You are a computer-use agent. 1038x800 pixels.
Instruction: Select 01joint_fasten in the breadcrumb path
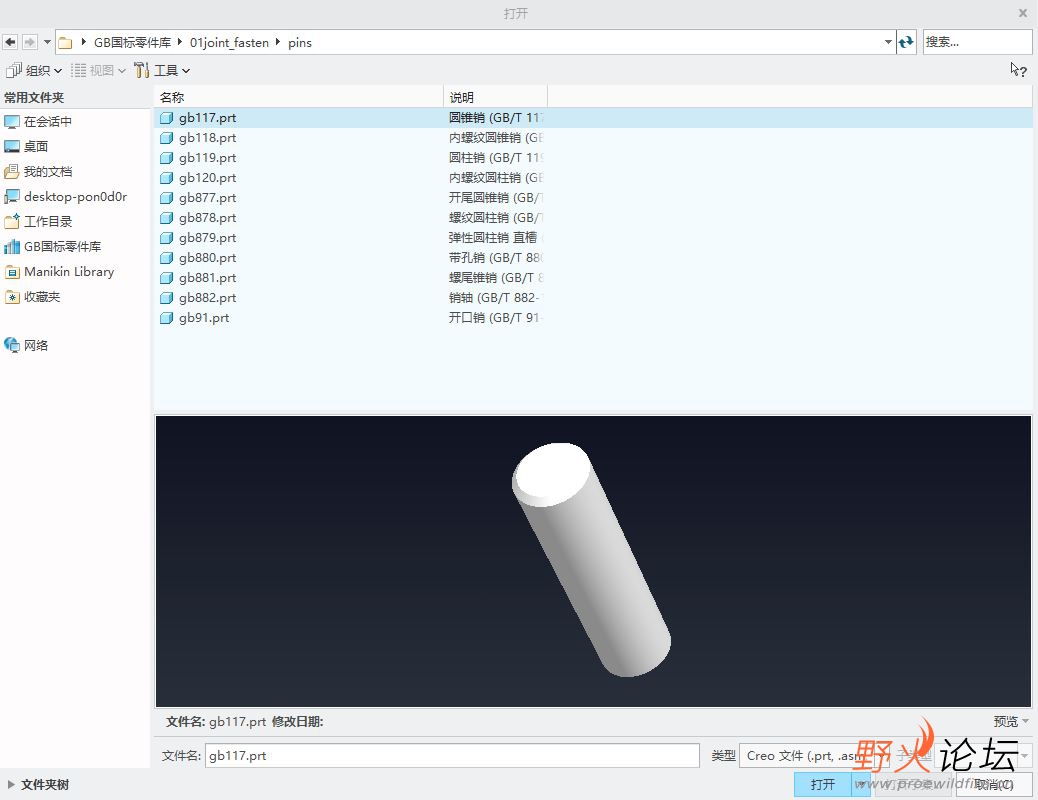(229, 42)
